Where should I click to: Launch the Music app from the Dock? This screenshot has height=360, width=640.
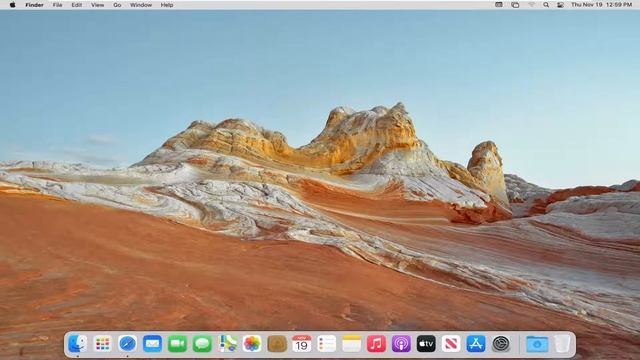[x=376, y=344]
